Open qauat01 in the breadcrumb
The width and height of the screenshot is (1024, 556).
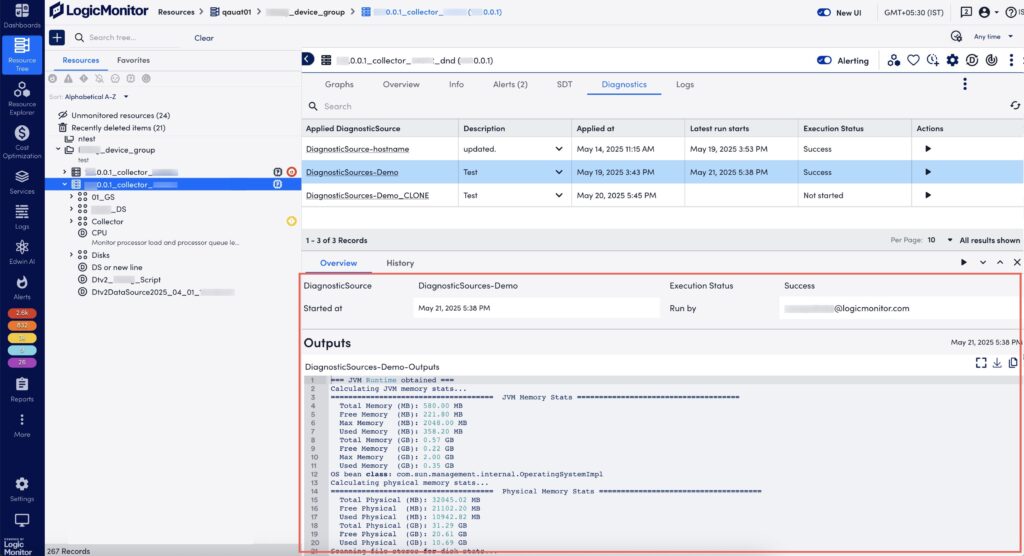point(236,12)
